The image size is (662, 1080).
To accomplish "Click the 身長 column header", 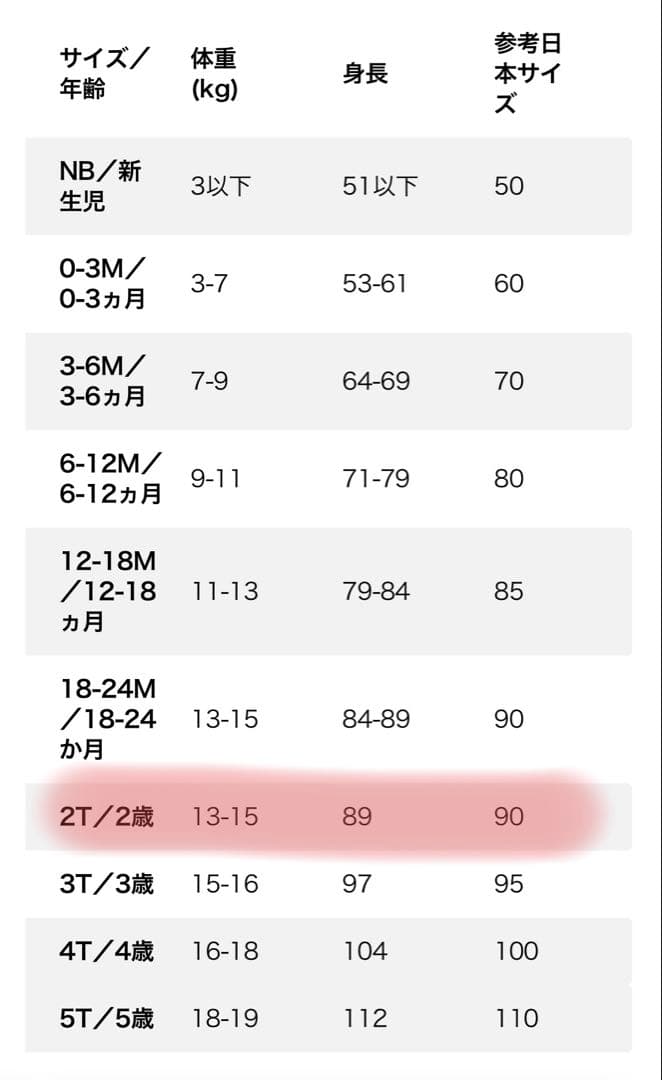I will pos(365,73).
